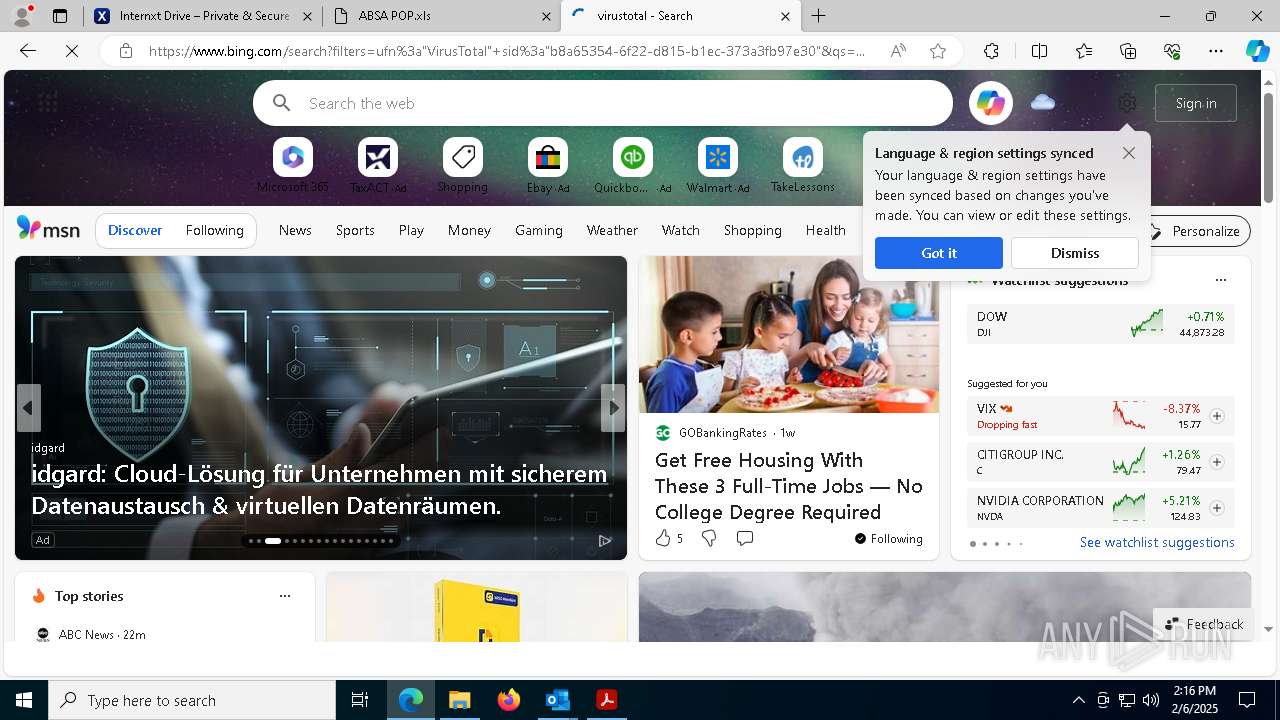Image resolution: width=1280 pixels, height=720 pixels.
Task: Open the TaxACT ad shortcut
Action: click(378, 157)
